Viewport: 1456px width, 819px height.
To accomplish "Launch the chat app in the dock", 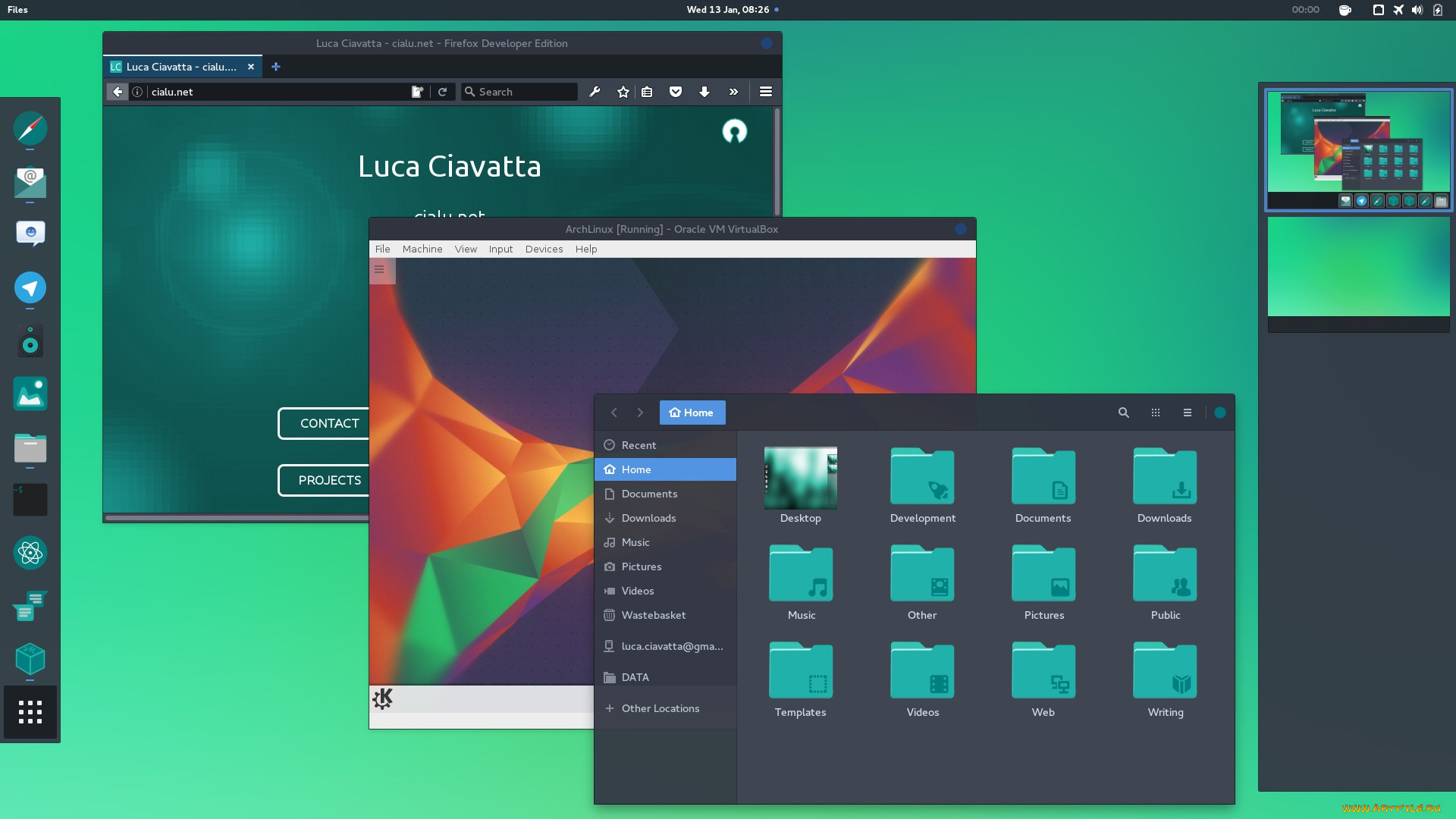I will (x=30, y=234).
